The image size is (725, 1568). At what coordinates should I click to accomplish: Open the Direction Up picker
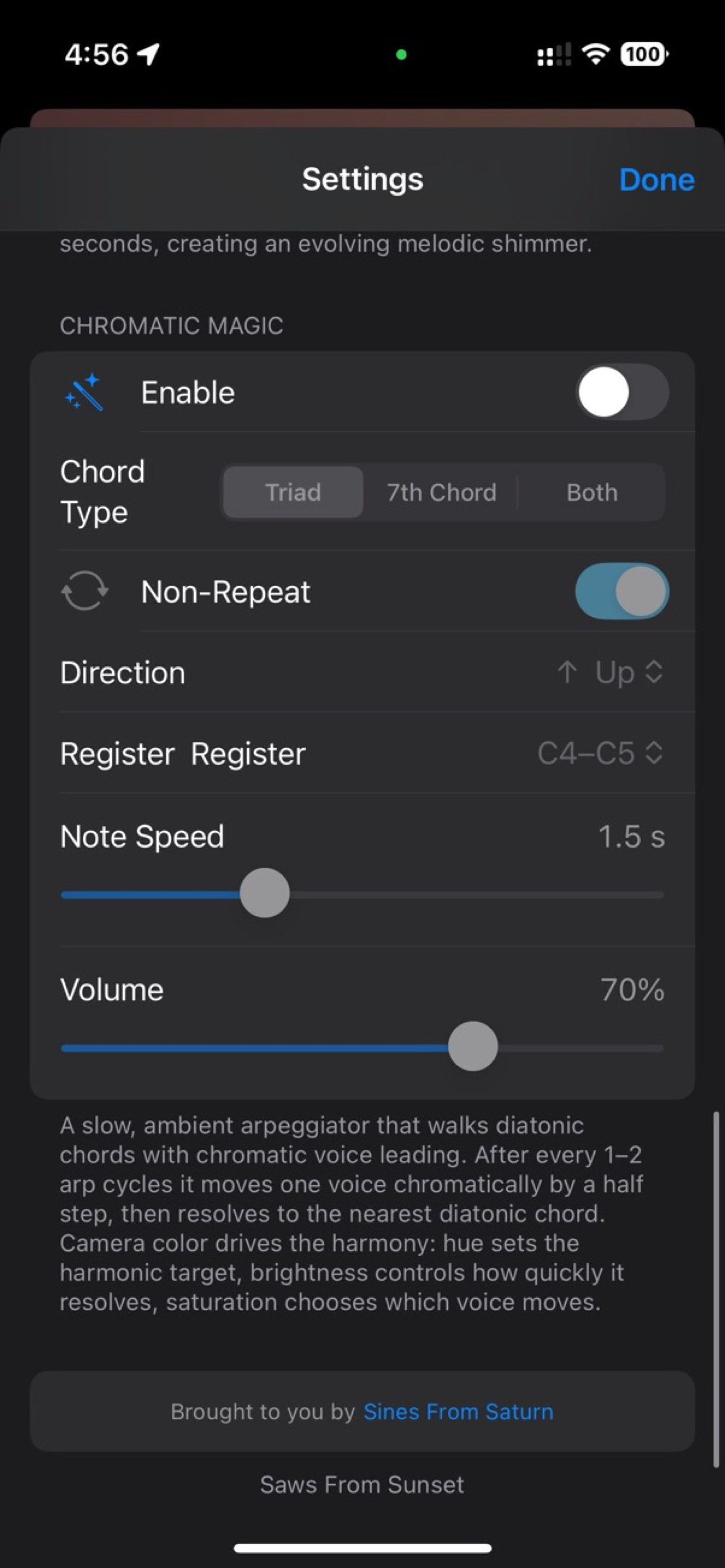[610, 672]
